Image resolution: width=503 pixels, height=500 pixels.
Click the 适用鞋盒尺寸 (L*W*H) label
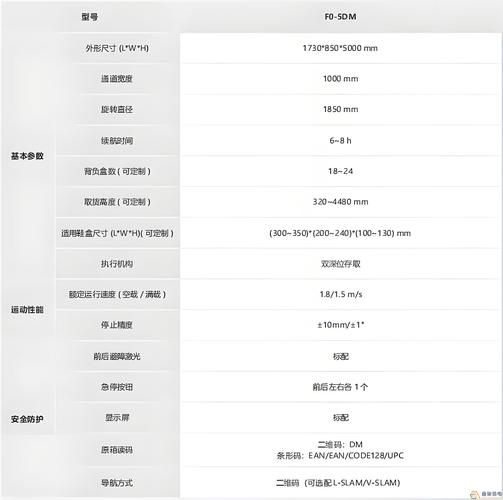pos(117,233)
